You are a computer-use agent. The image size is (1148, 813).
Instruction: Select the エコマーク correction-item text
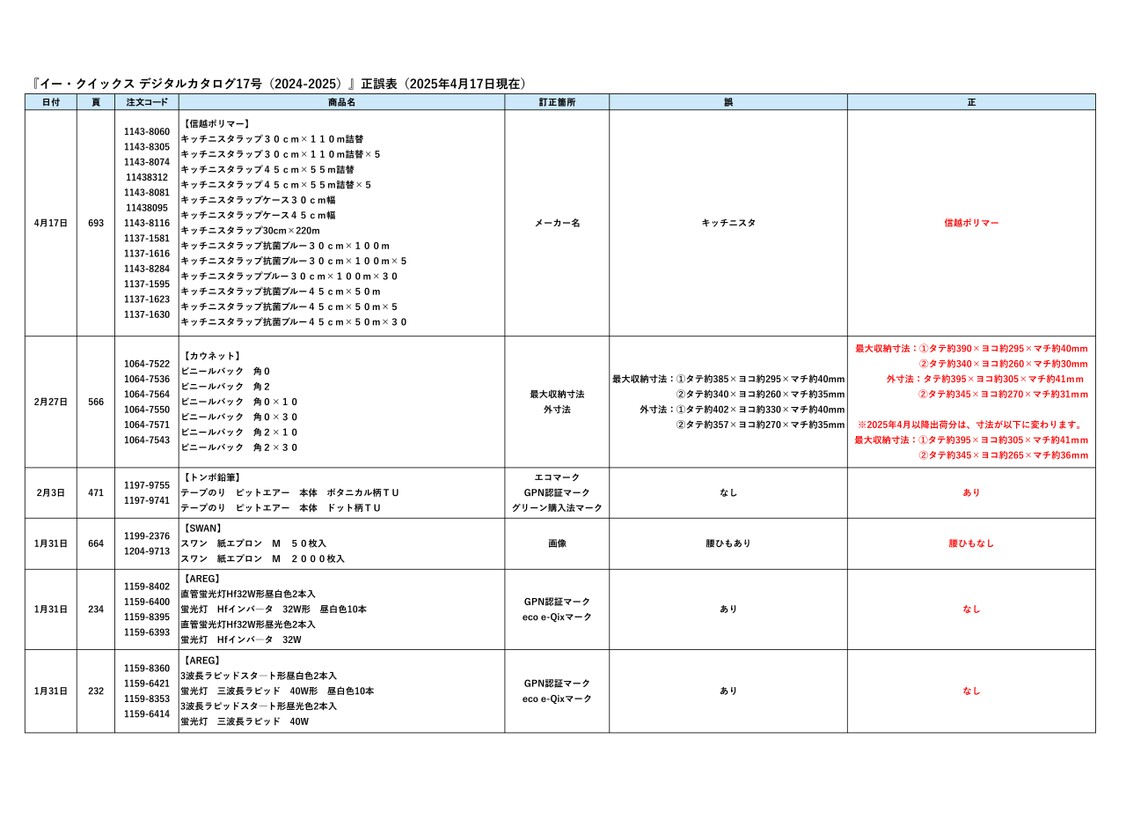(556, 478)
